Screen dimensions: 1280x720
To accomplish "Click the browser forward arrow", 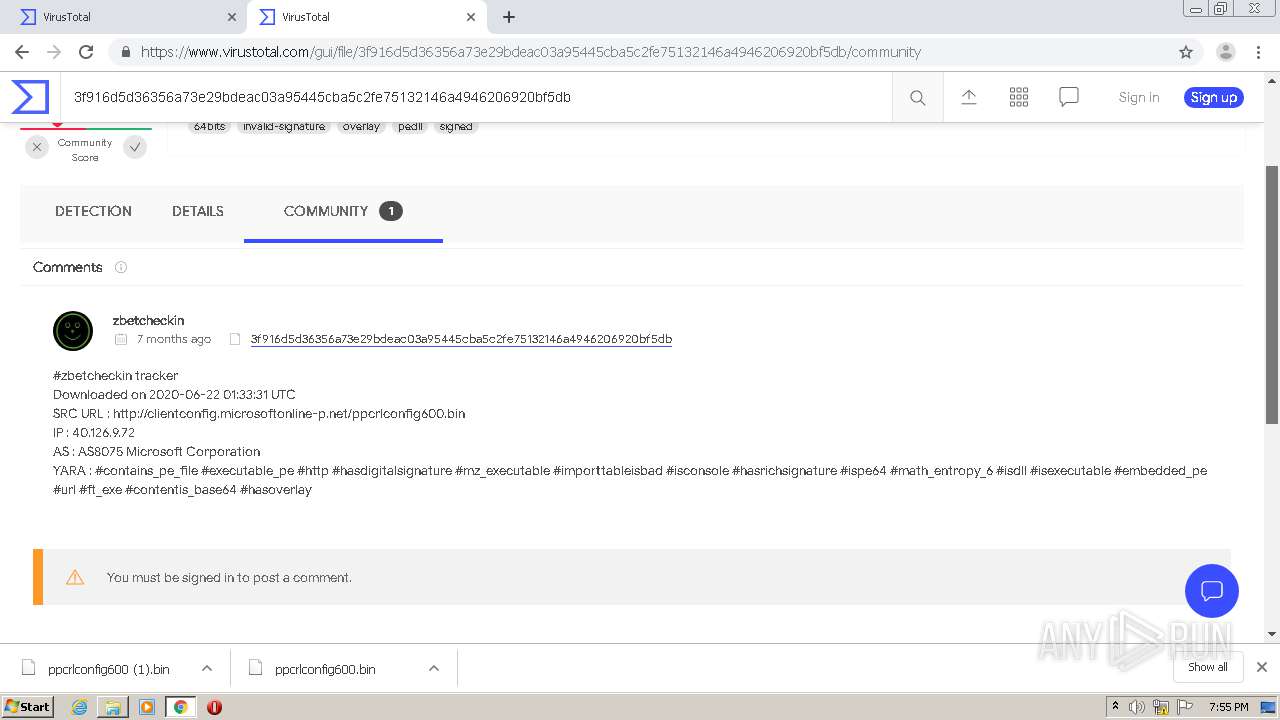I will click(53, 52).
